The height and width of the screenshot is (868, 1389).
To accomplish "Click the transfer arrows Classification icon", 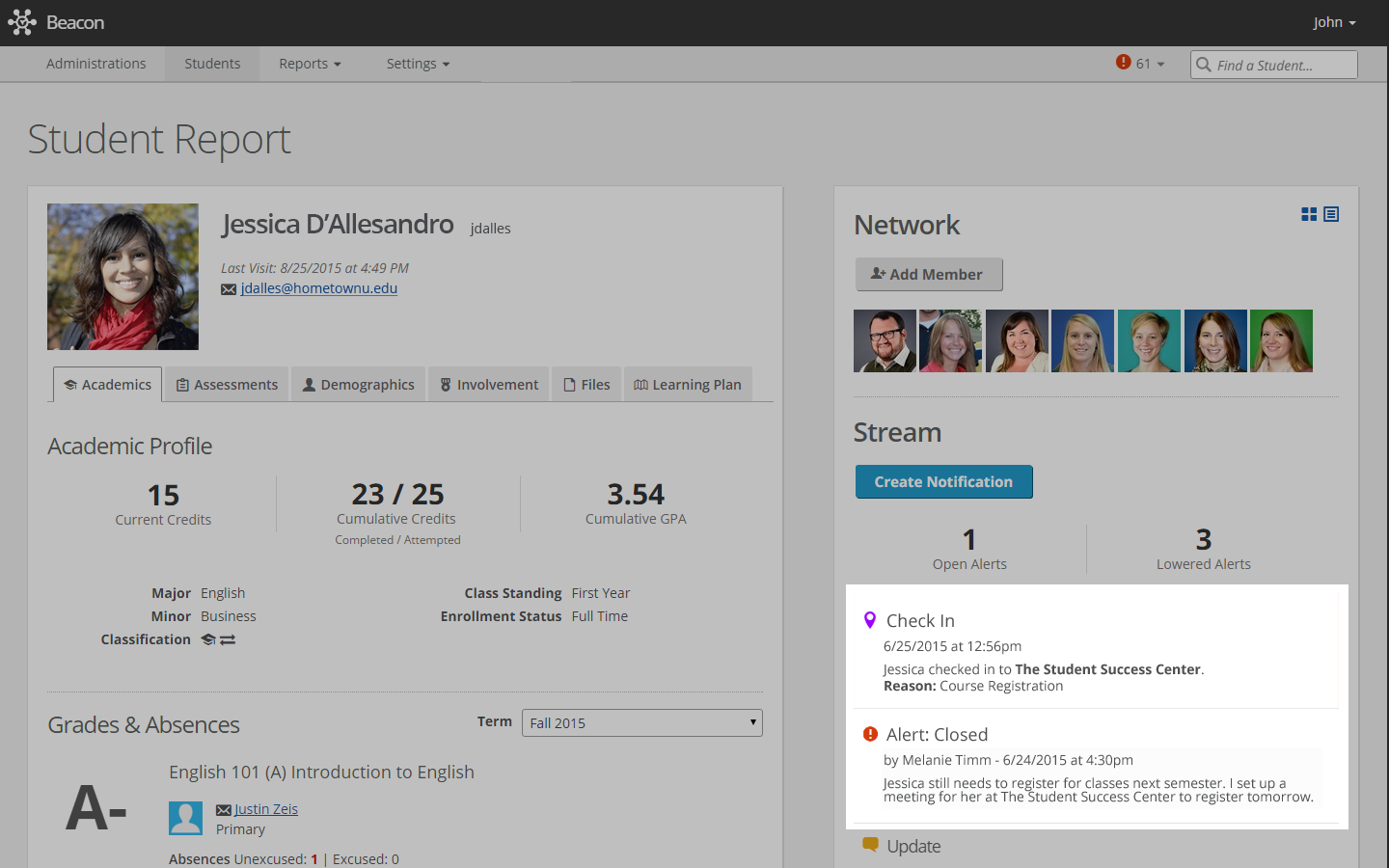I will [x=229, y=638].
